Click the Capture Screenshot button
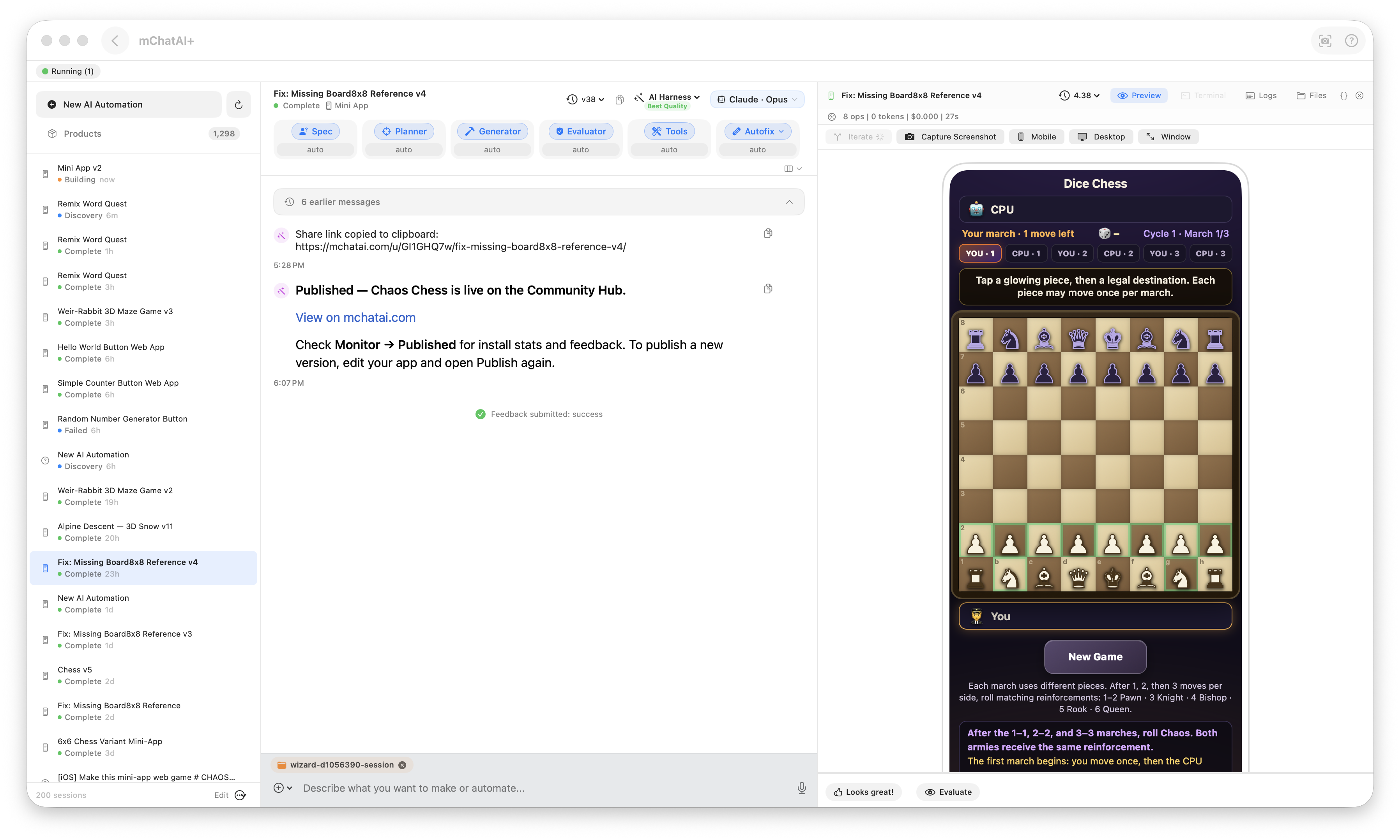The image size is (1400, 840). pos(951,137)
